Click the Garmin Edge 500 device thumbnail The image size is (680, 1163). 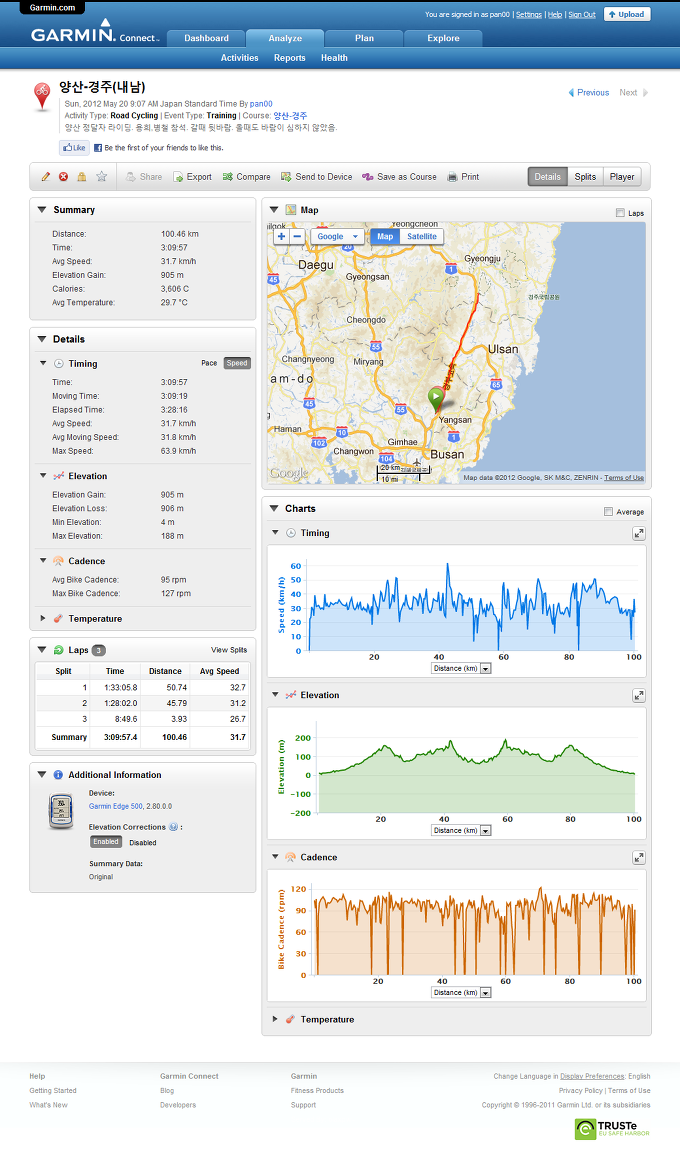click(x=61, y=811)
